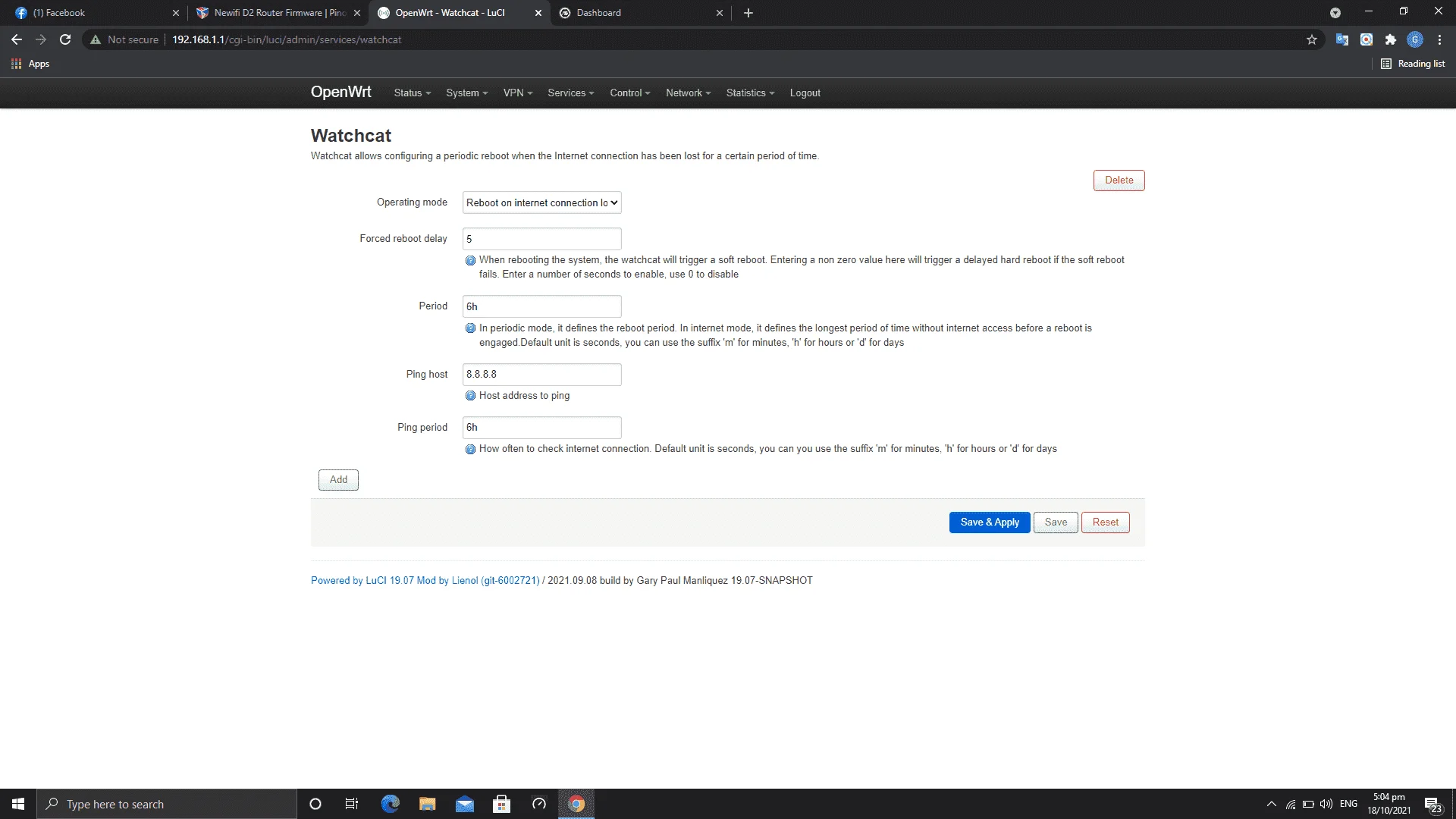Screen dimensions: 1456x819
Task: Click the info icon under Forced reboot delay
Action: tap(470, 260)
